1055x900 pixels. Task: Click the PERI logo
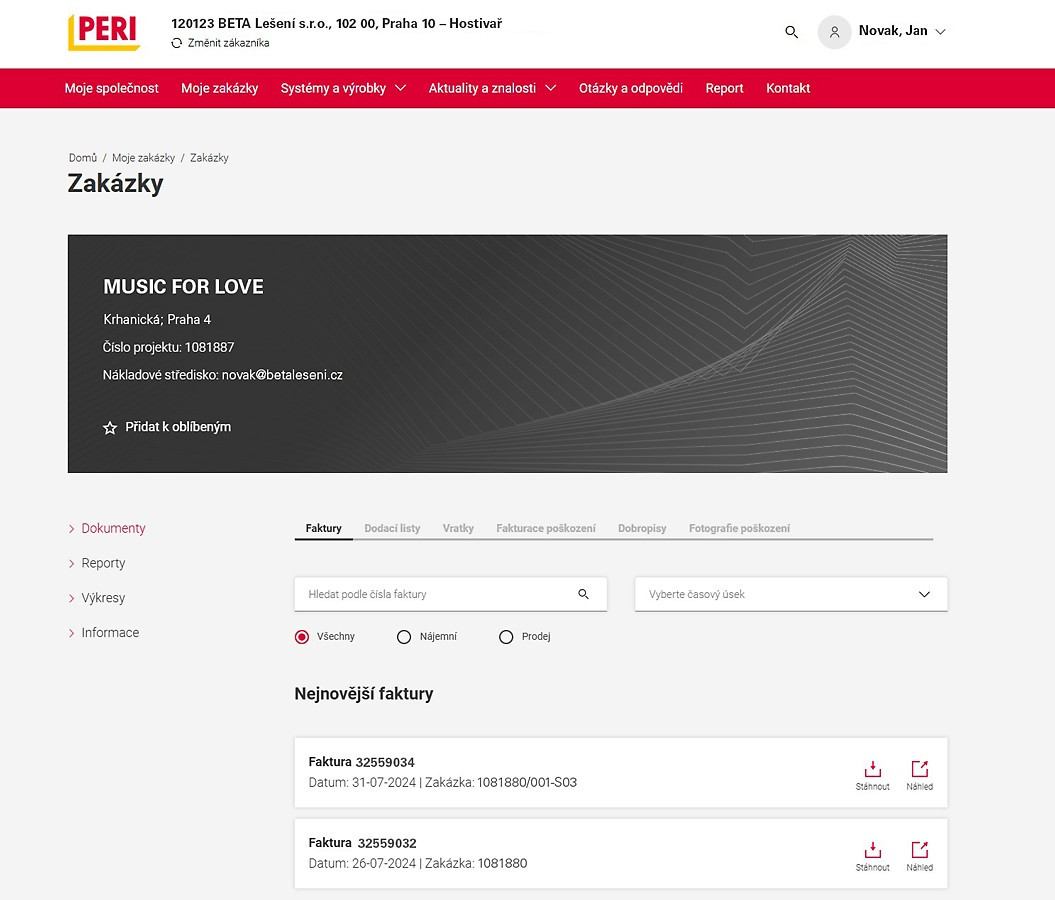pyautogui.click(x=103, y=32)
